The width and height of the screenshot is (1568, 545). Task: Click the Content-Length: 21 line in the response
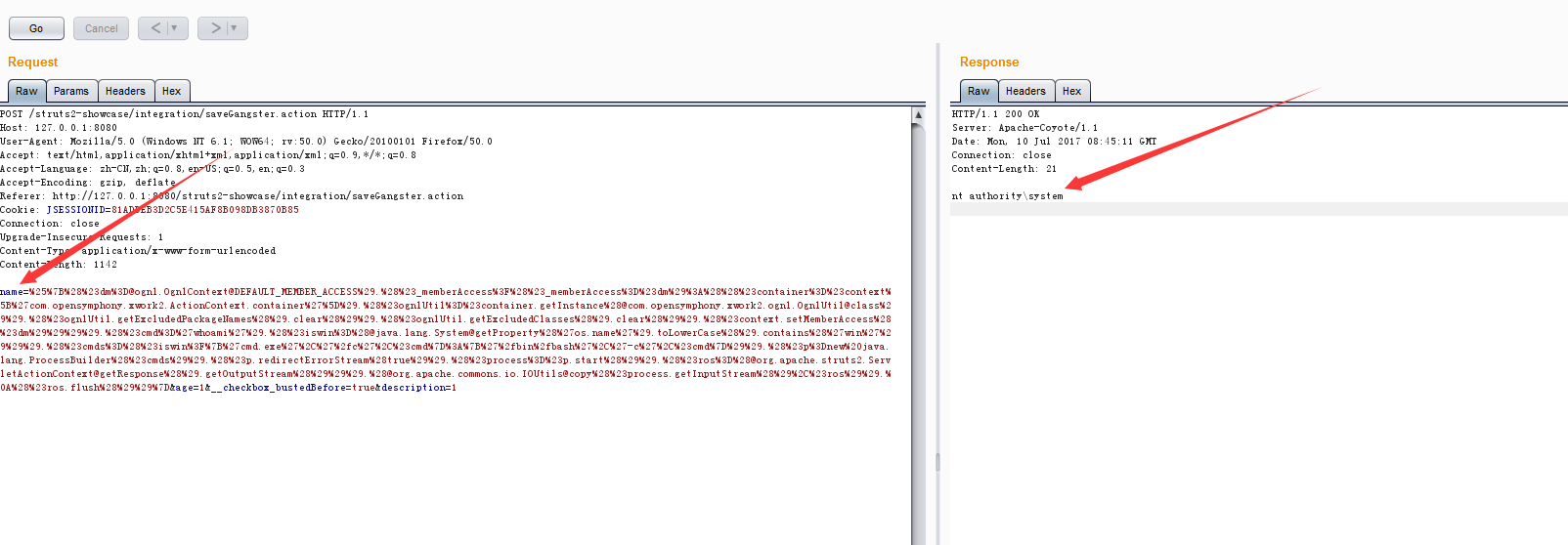(1004, 169)
